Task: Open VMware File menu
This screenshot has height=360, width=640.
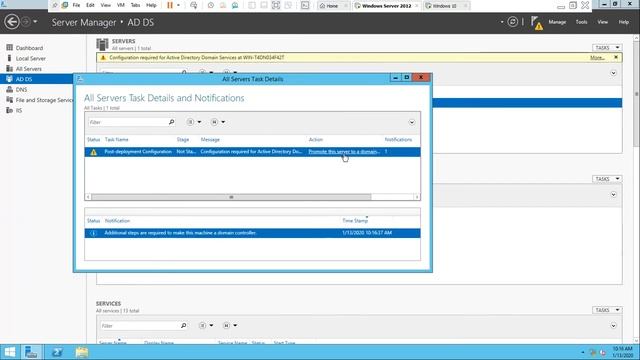Action: pyautogui.click(x=76, y=5)
